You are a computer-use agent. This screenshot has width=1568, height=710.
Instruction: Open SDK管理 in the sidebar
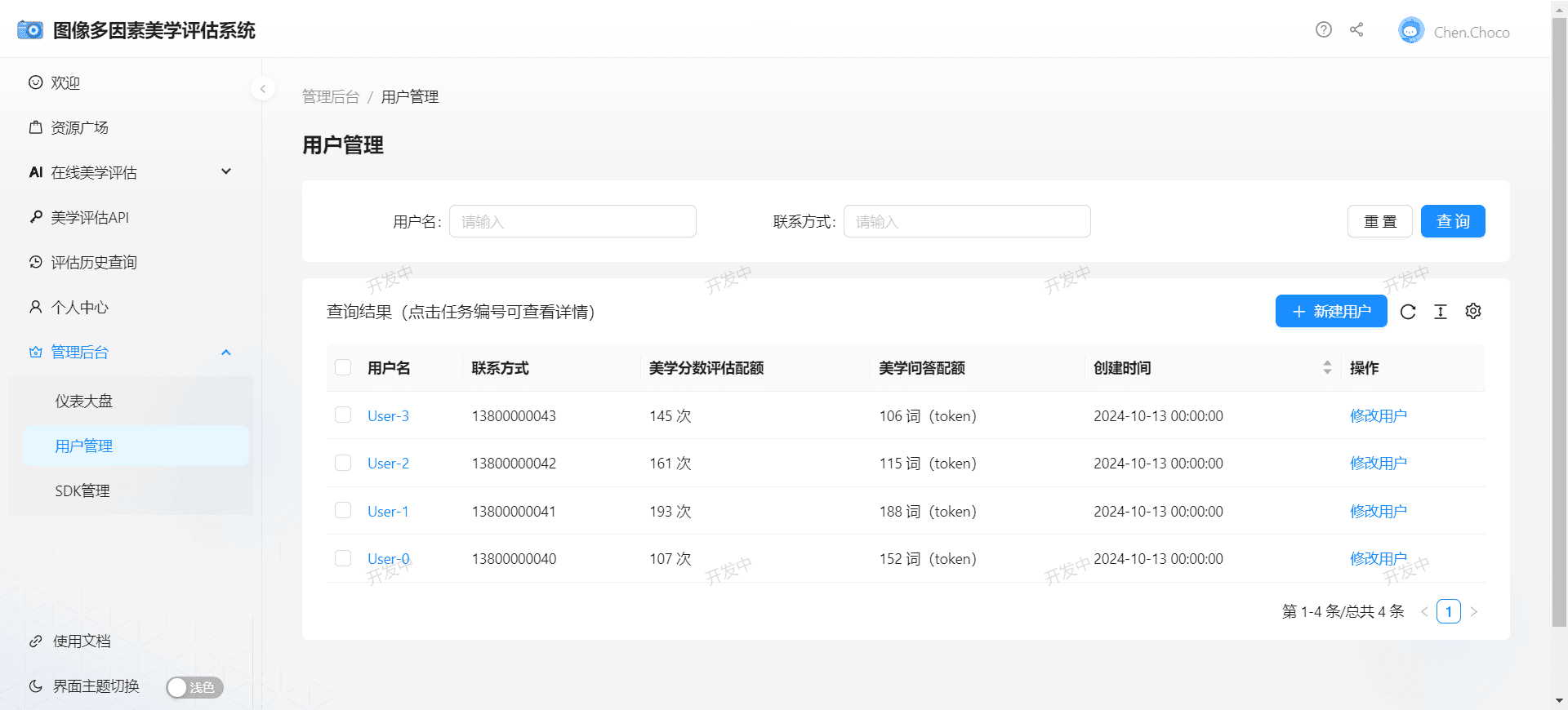click(x=82, y=491)
